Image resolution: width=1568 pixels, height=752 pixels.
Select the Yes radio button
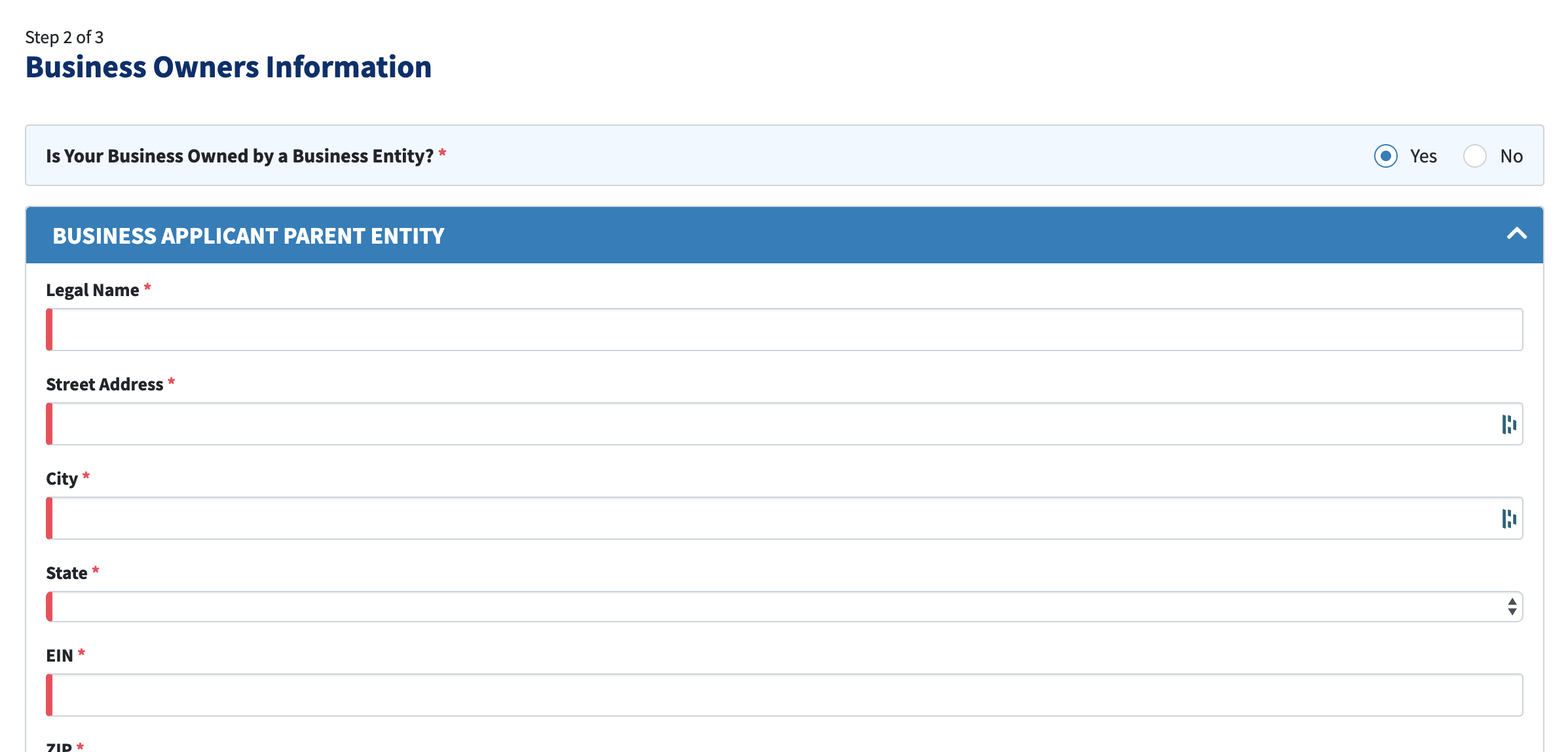pos(1385,156)
